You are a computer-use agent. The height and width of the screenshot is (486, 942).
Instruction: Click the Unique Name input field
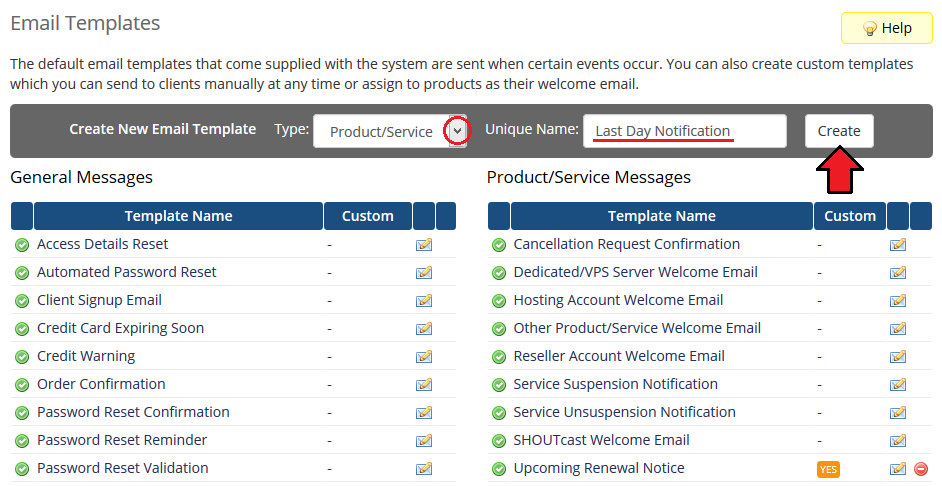tap(684, 131)
